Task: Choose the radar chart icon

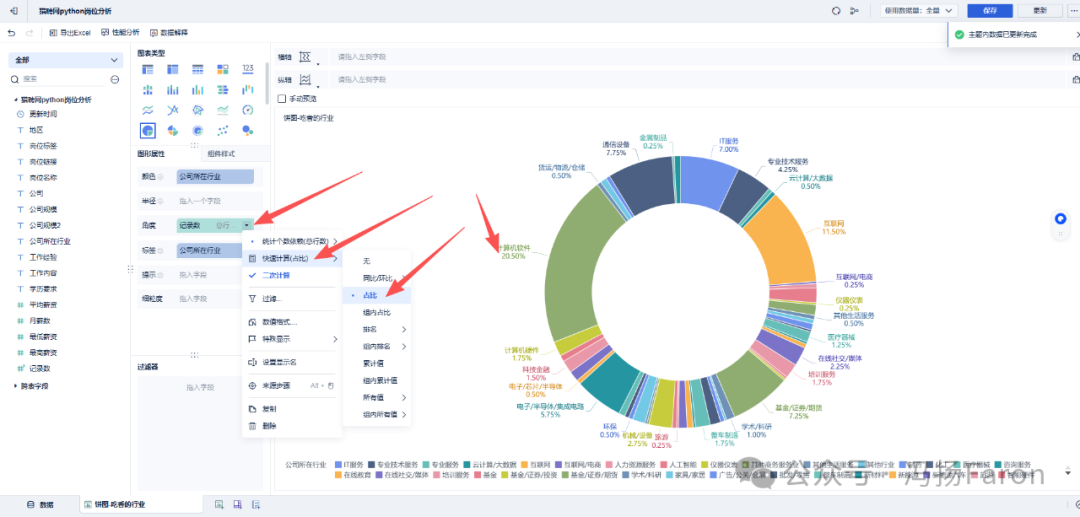Action: pos(198,109)
